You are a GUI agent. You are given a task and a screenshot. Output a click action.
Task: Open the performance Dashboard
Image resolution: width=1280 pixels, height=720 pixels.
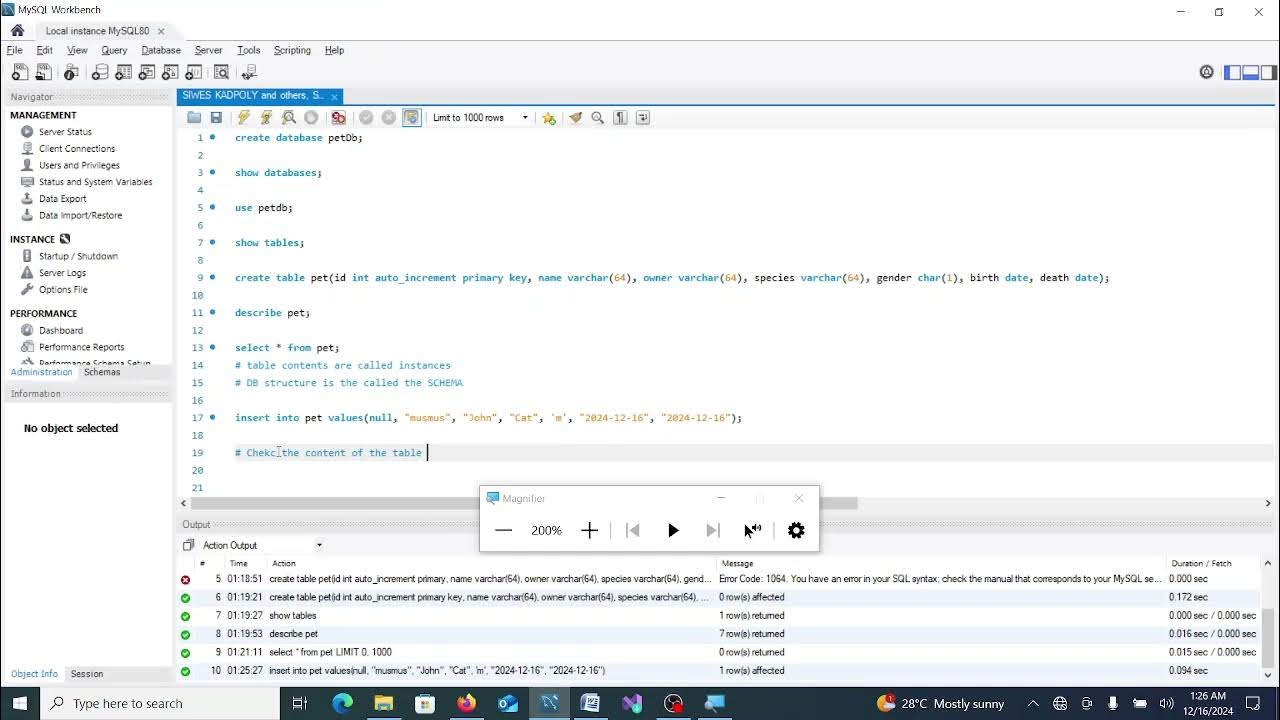coord(61,330)
